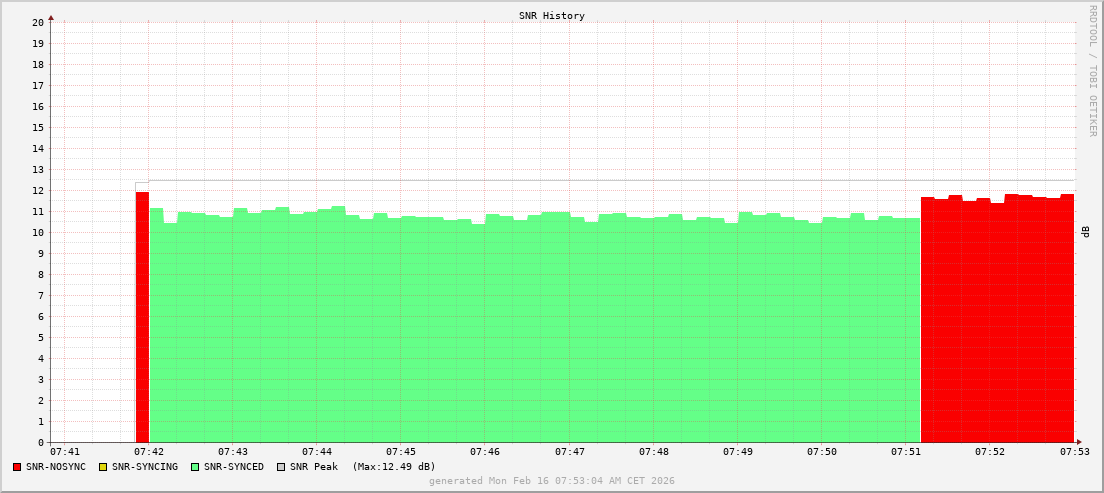Select the narrow red bar near 07:42
The height and width of the screenshot is (493, 1104).
[142, 320]
